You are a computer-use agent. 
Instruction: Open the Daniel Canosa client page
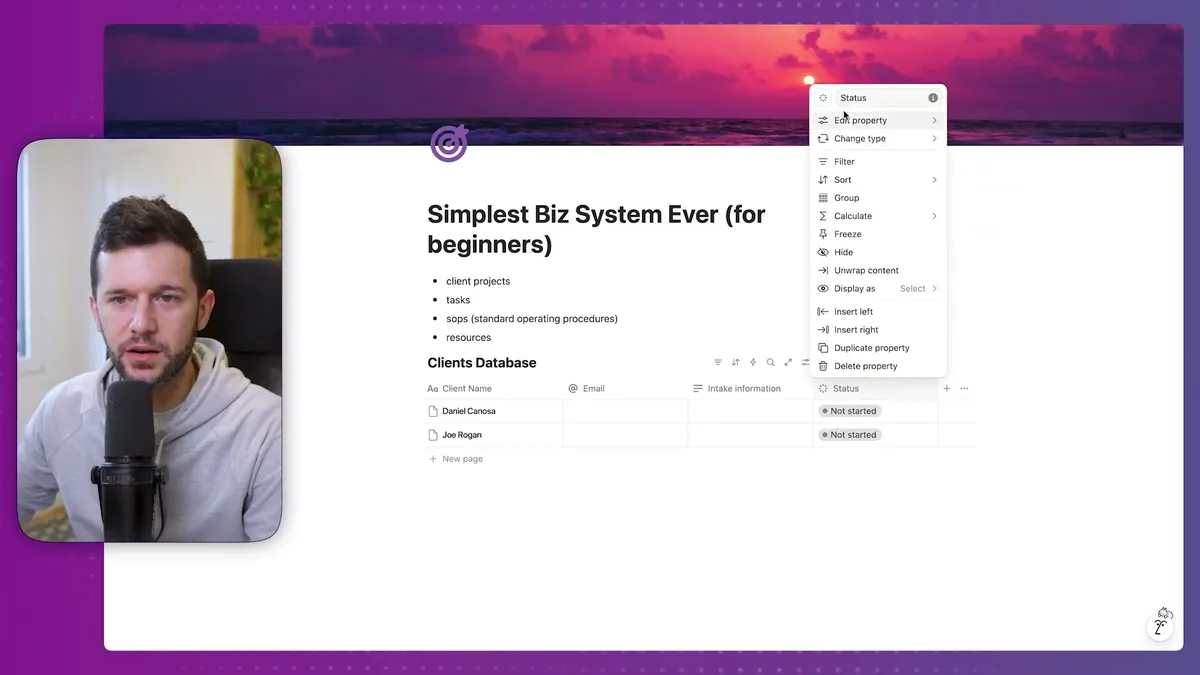[x=468, y=411]
